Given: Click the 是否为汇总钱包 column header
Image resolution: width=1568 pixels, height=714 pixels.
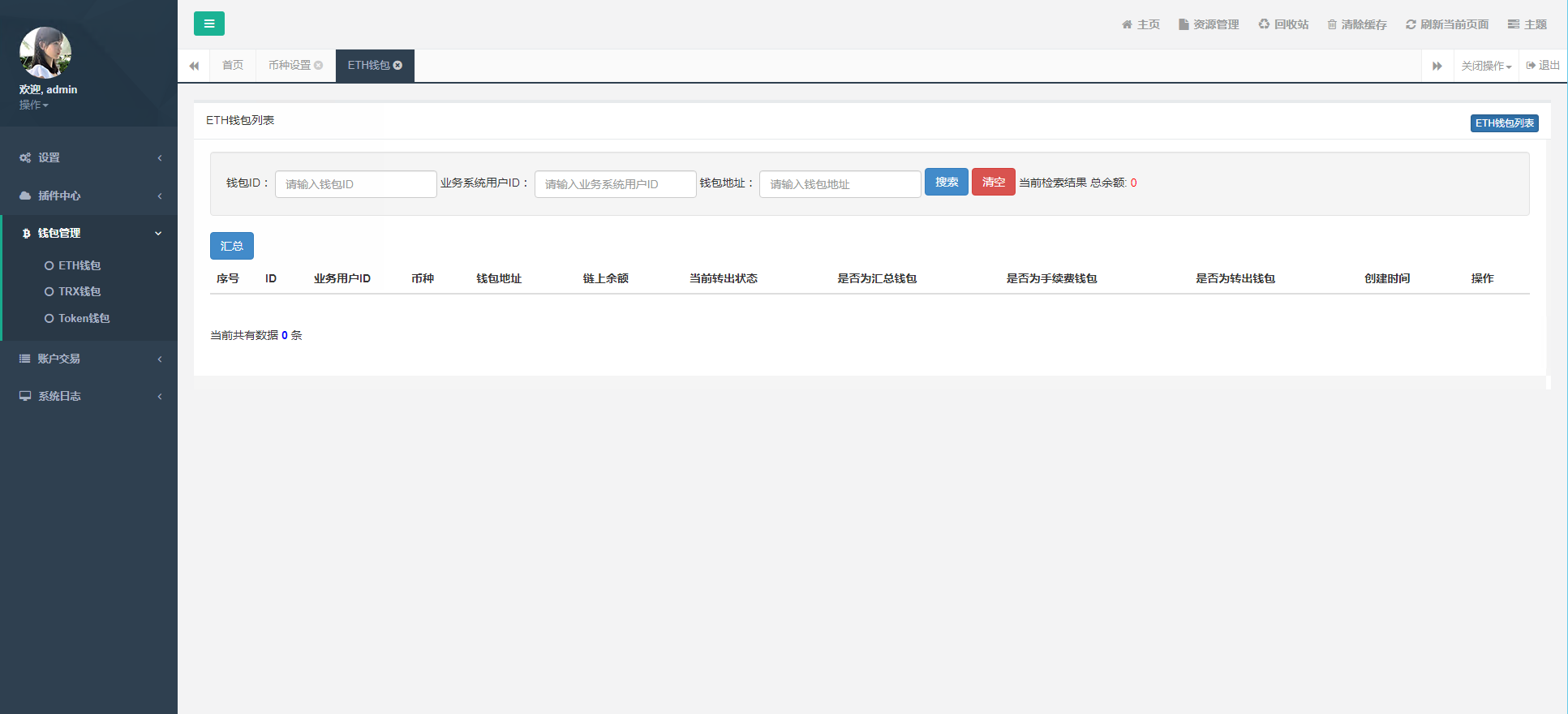Looking at the screenshot, I should 877,278.
